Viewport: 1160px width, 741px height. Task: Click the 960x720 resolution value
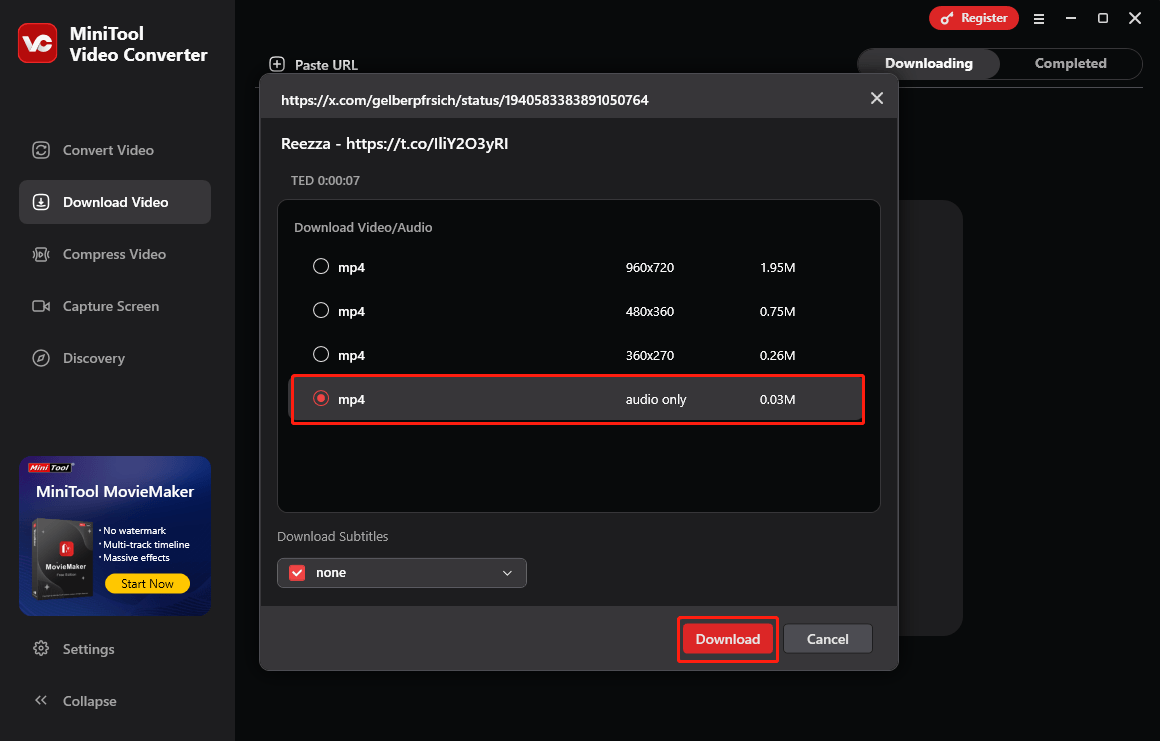tap(650, 268)
